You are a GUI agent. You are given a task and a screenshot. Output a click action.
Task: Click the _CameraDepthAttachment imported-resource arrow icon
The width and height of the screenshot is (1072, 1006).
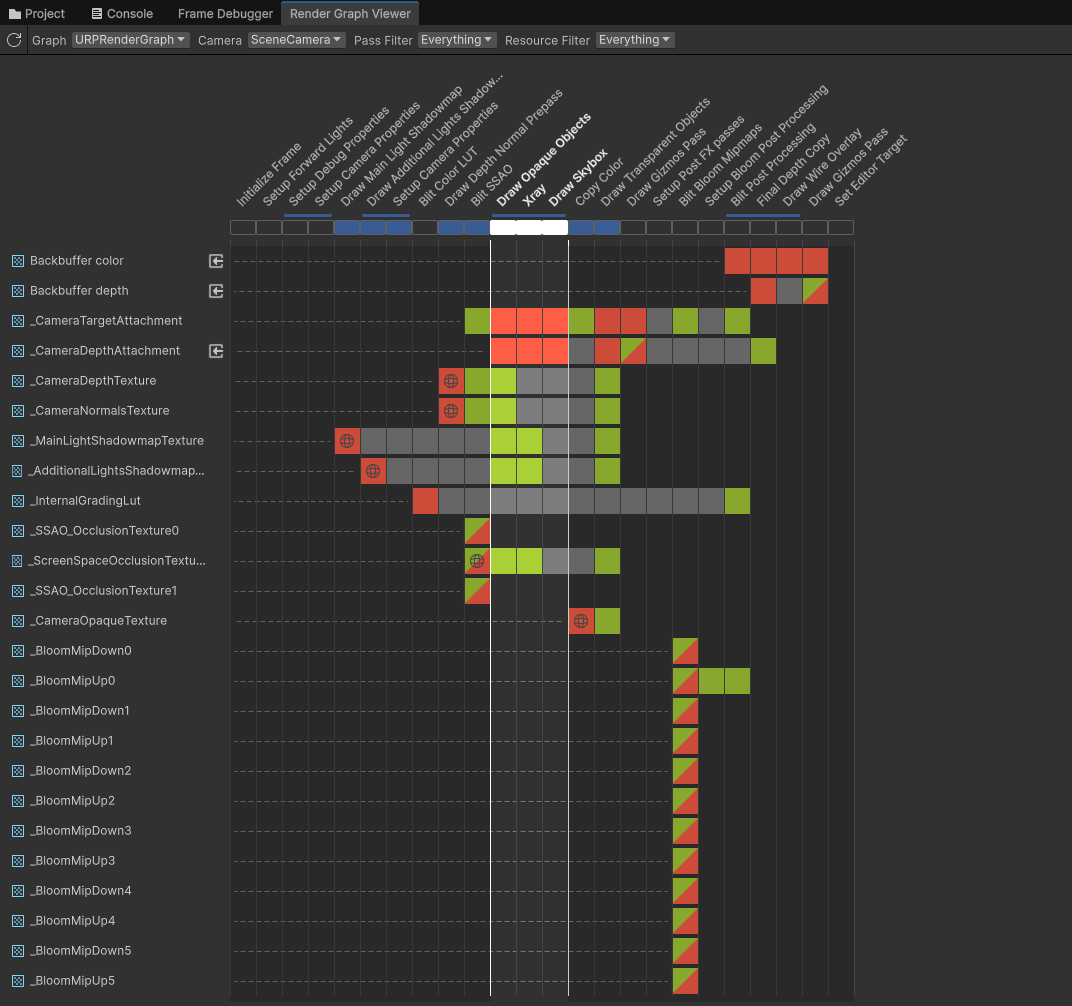(216, 351)
